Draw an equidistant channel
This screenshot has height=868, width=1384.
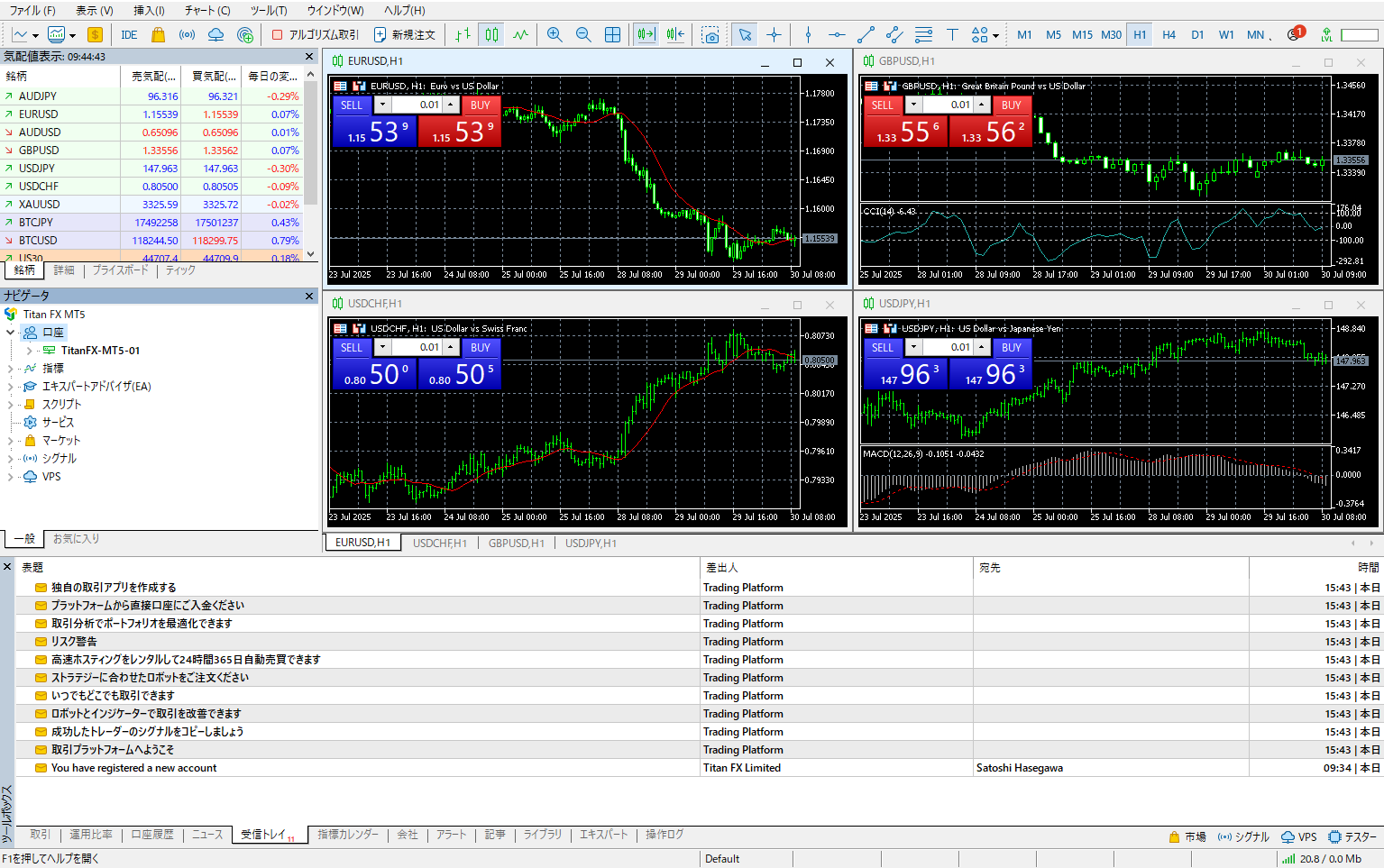tap(894, 35)
